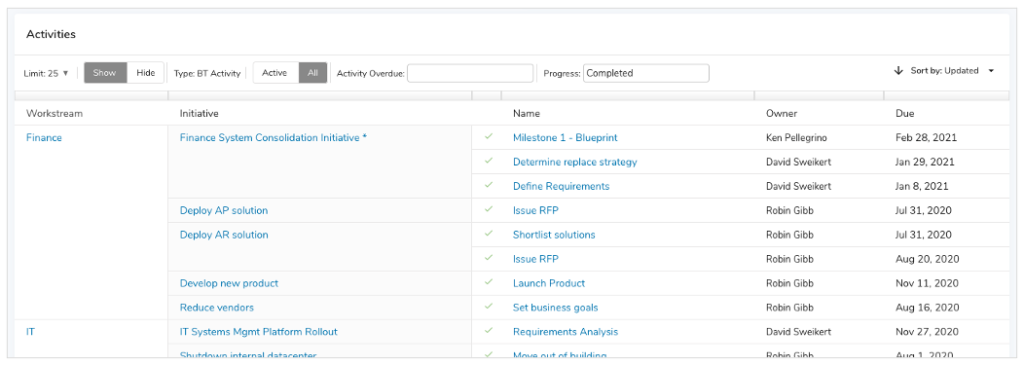The width and height of the screenshot is (1024, 365).
Task: Open the IT workstream link
Action: (x=31, y=331)
